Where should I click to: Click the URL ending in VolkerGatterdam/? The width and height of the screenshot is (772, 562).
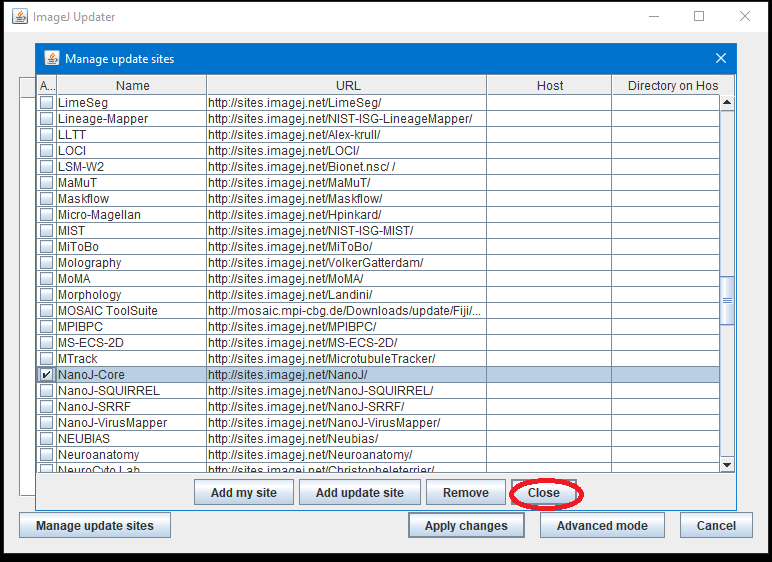tap(316, 263)
